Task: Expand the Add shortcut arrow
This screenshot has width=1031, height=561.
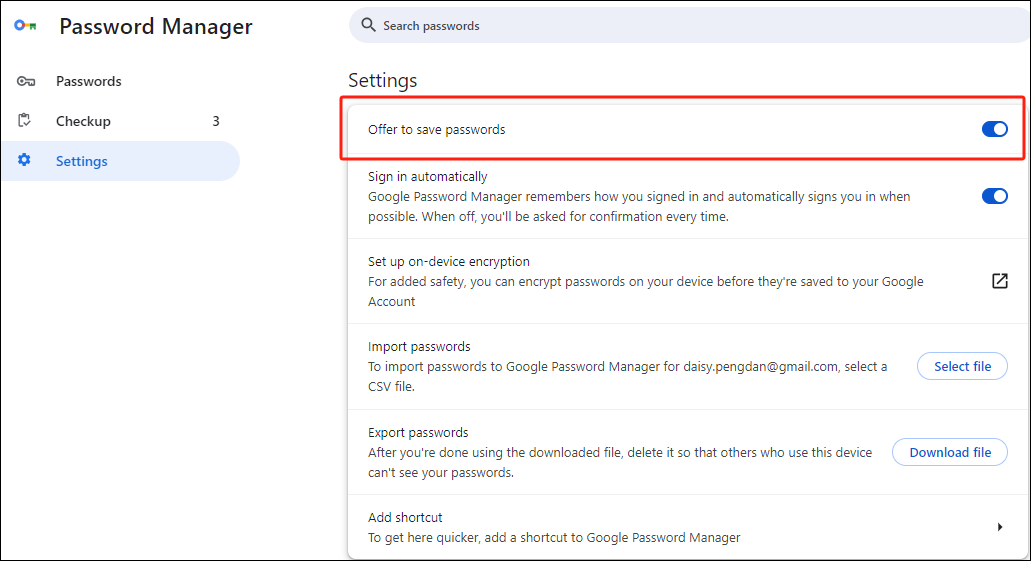Action: click(x=999, y=527)
